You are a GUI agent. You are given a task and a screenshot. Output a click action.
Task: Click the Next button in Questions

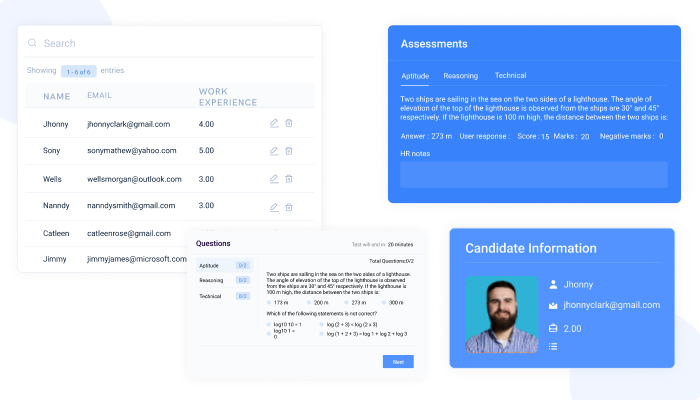[398, 362]
